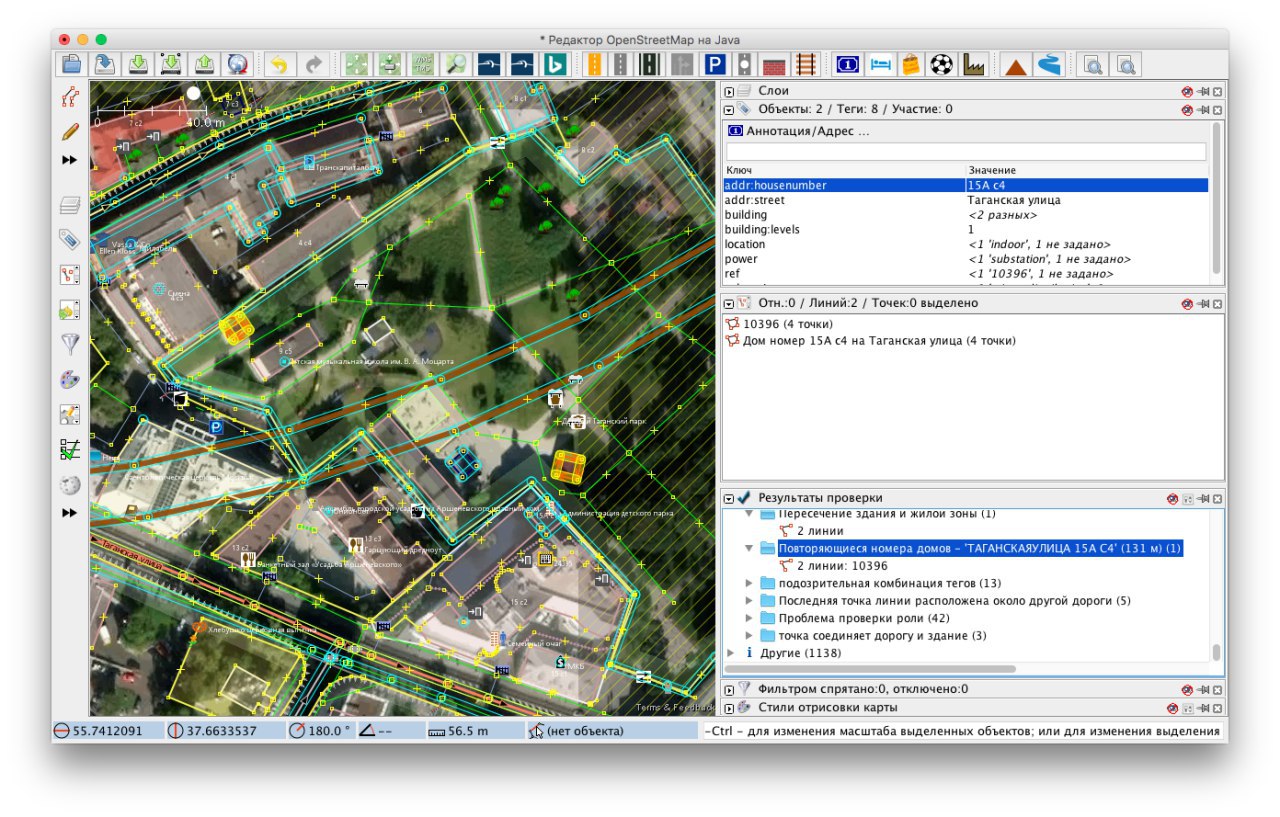Select the power tag row
Viewport: 1280px width, 817px height.
tap(966, 259)
